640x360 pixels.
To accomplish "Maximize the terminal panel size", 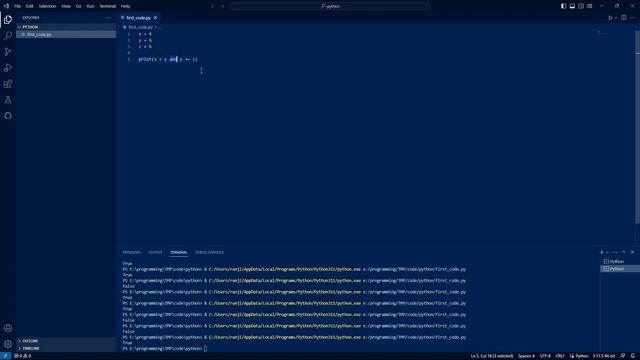I will (624, 252).
